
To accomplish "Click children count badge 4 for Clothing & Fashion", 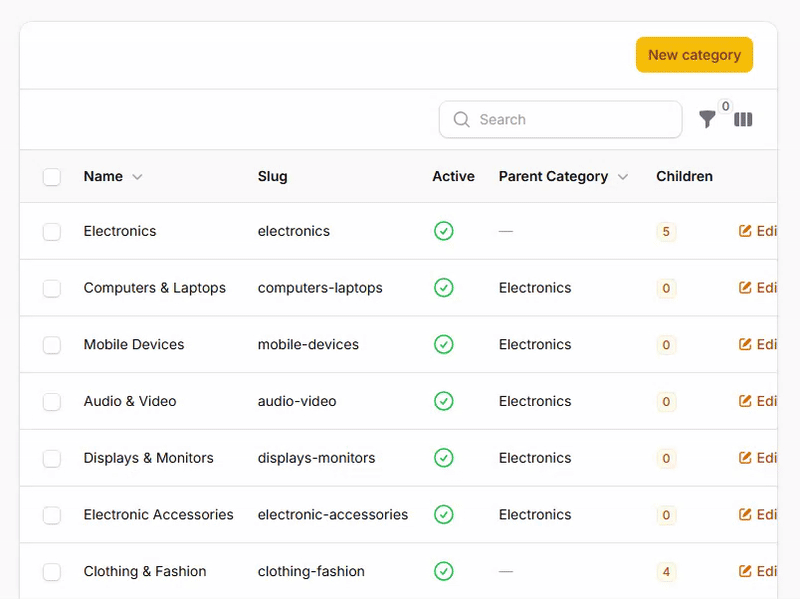I will (x=666, y=571).
